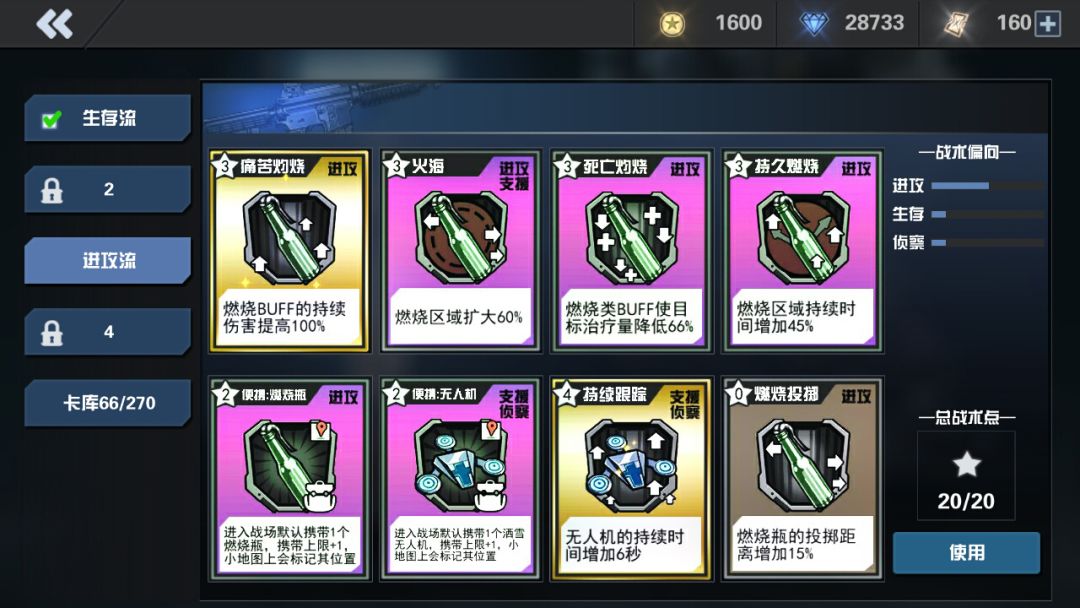This screenshot has height=608, width=1080.
Task: Select the 持续跟踪 drone card icon
Action: [631, 465]
